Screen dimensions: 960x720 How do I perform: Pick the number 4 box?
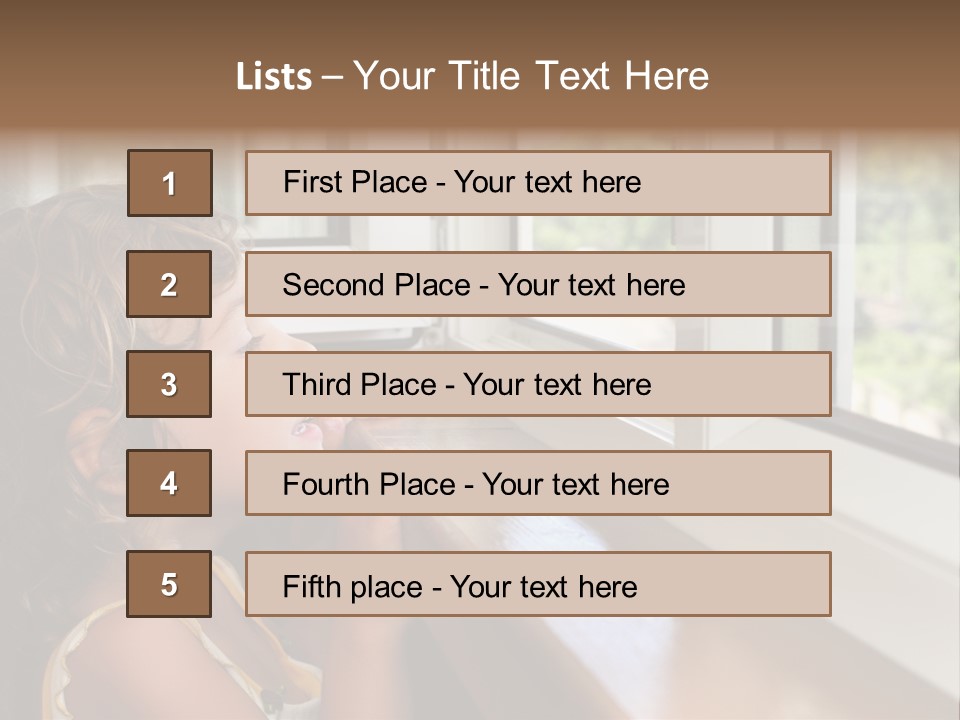[169, 483]
